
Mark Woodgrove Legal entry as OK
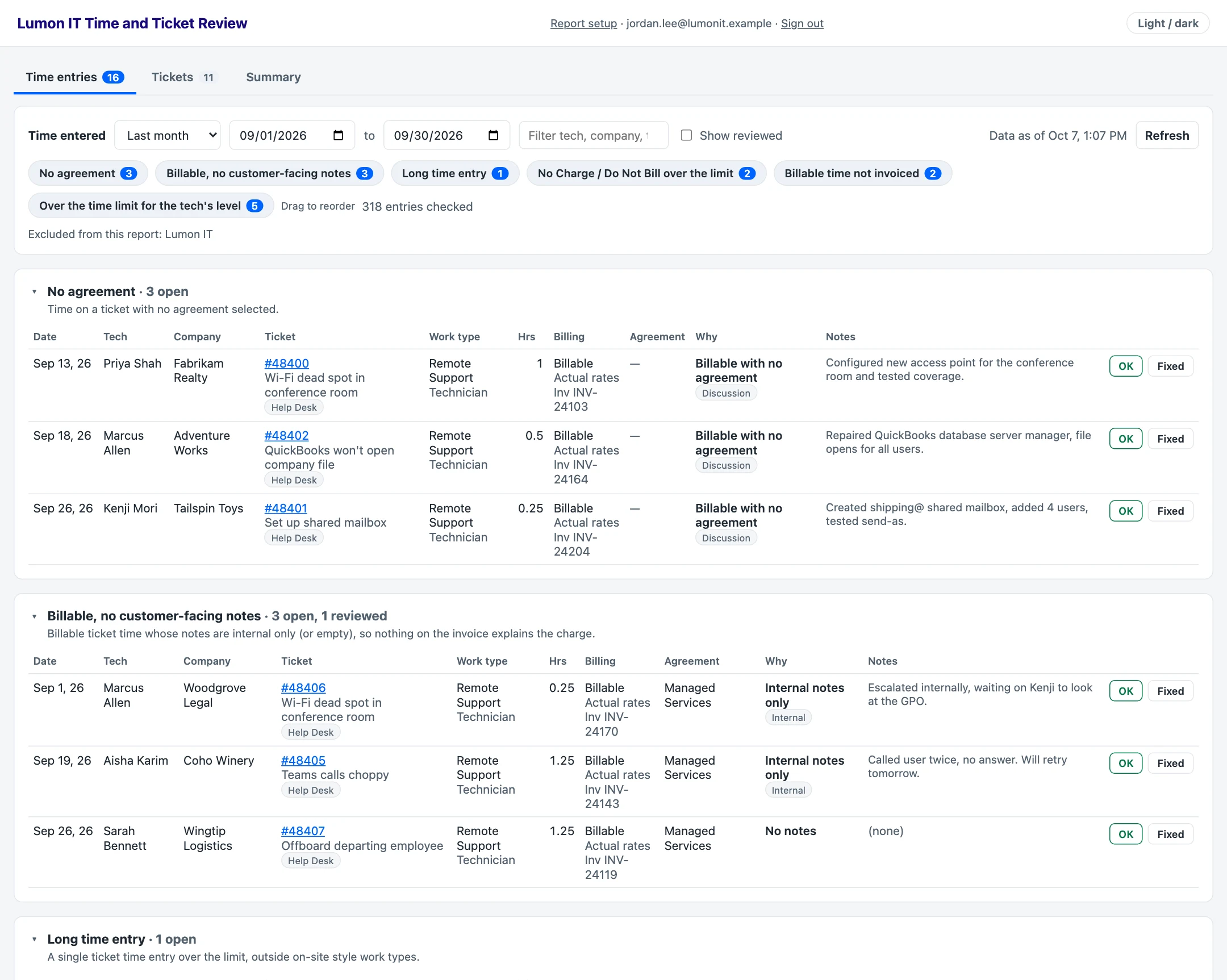coord(1125,691)
